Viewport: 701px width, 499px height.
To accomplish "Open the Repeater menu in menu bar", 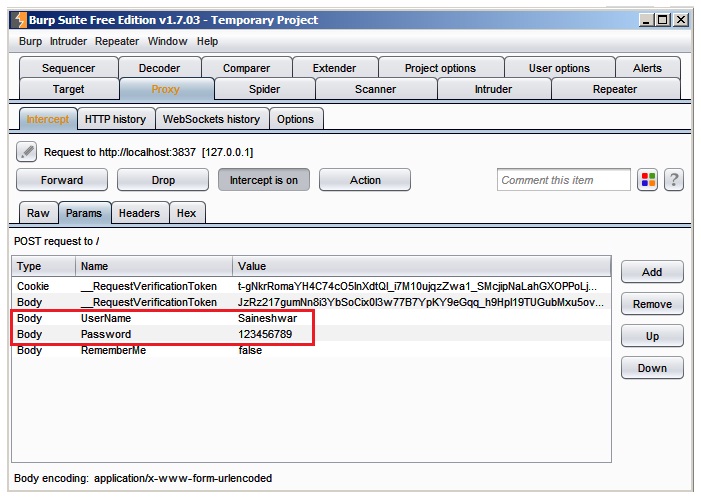I will 117,41.
